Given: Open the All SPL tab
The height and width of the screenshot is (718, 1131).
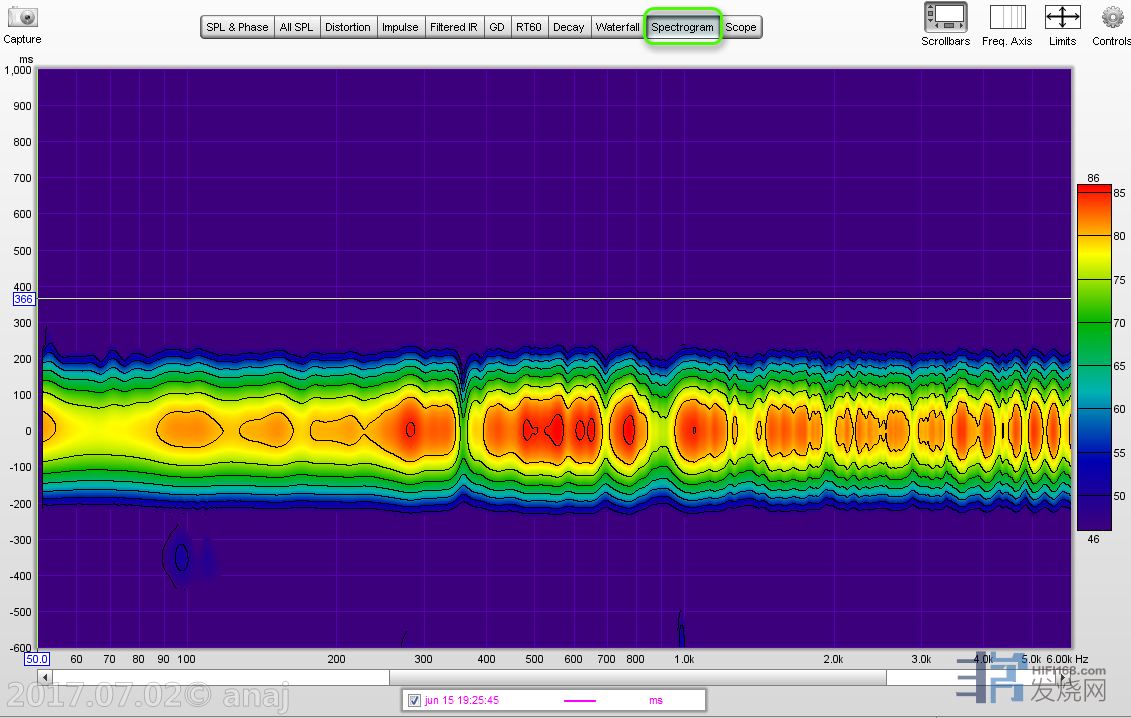Looking at the screenshot, I should coord(296,27).
